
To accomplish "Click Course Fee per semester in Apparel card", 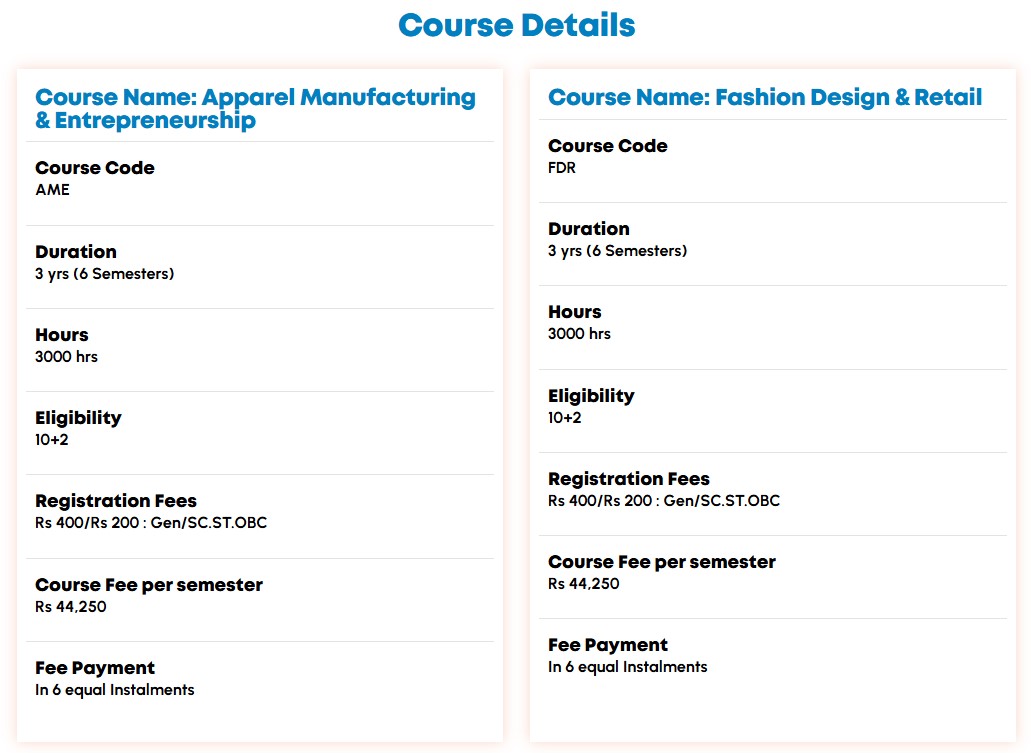I will (149, 585).
